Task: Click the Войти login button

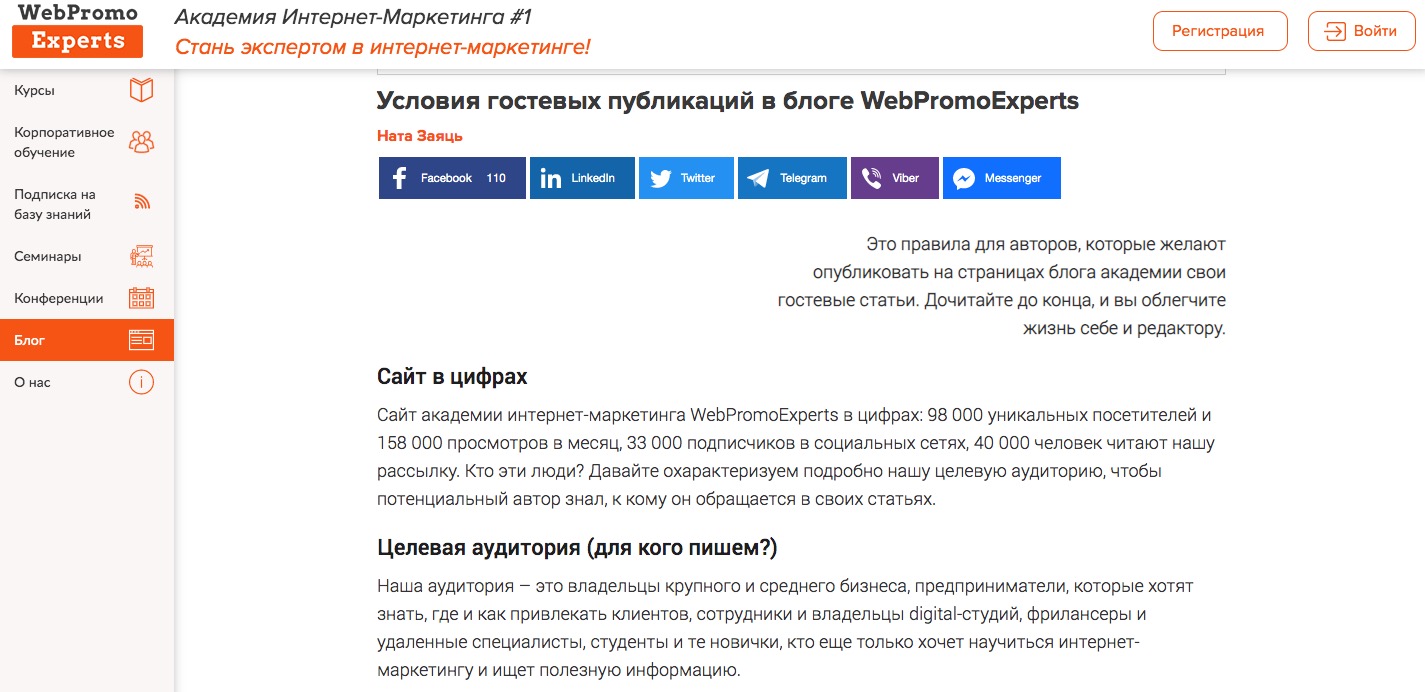Action: click(x=1362, y=31)
